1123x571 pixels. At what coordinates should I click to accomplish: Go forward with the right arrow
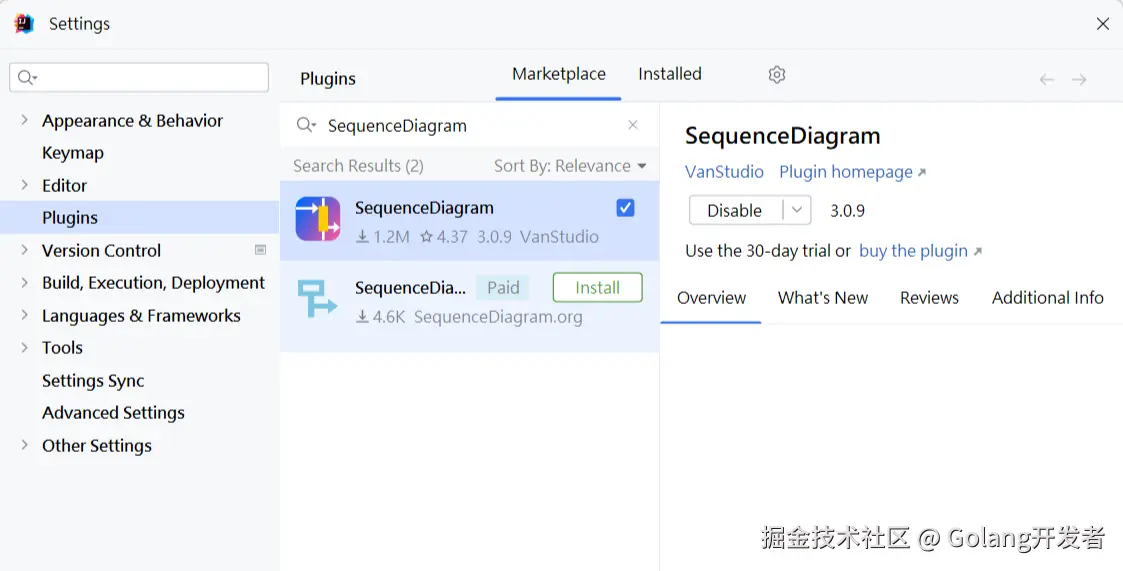[x=1079, y=80]
